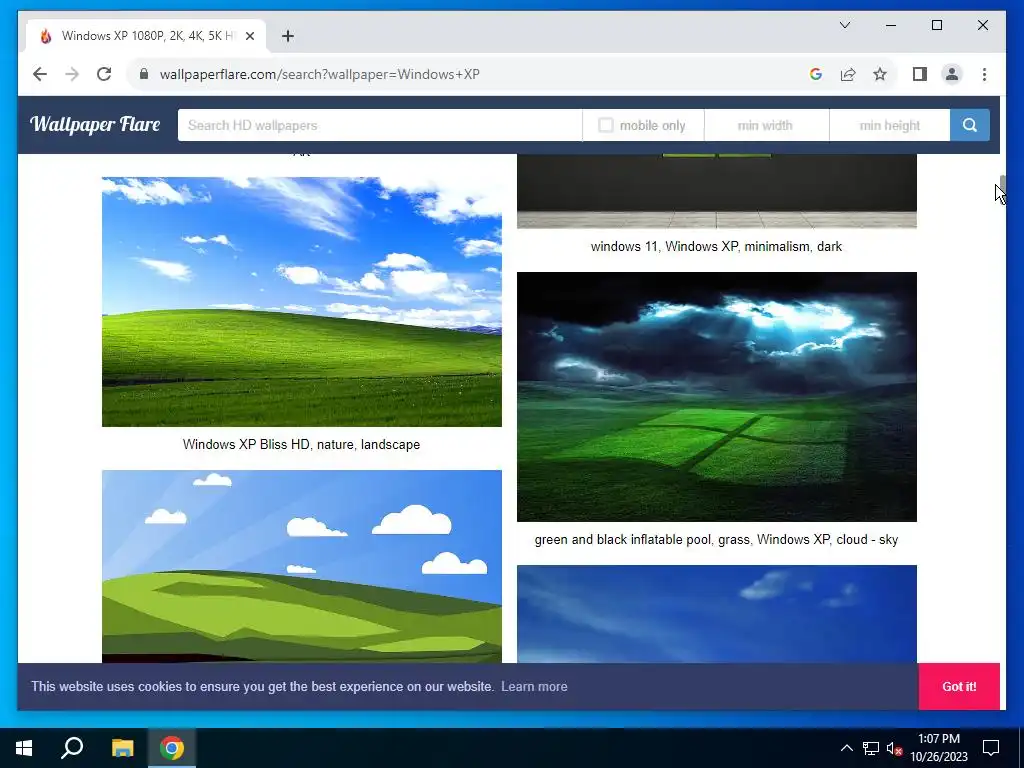Select the Windows XP 1080P tab
Viewport: 1024px width, 768px height.
click(x=146, y=36)
